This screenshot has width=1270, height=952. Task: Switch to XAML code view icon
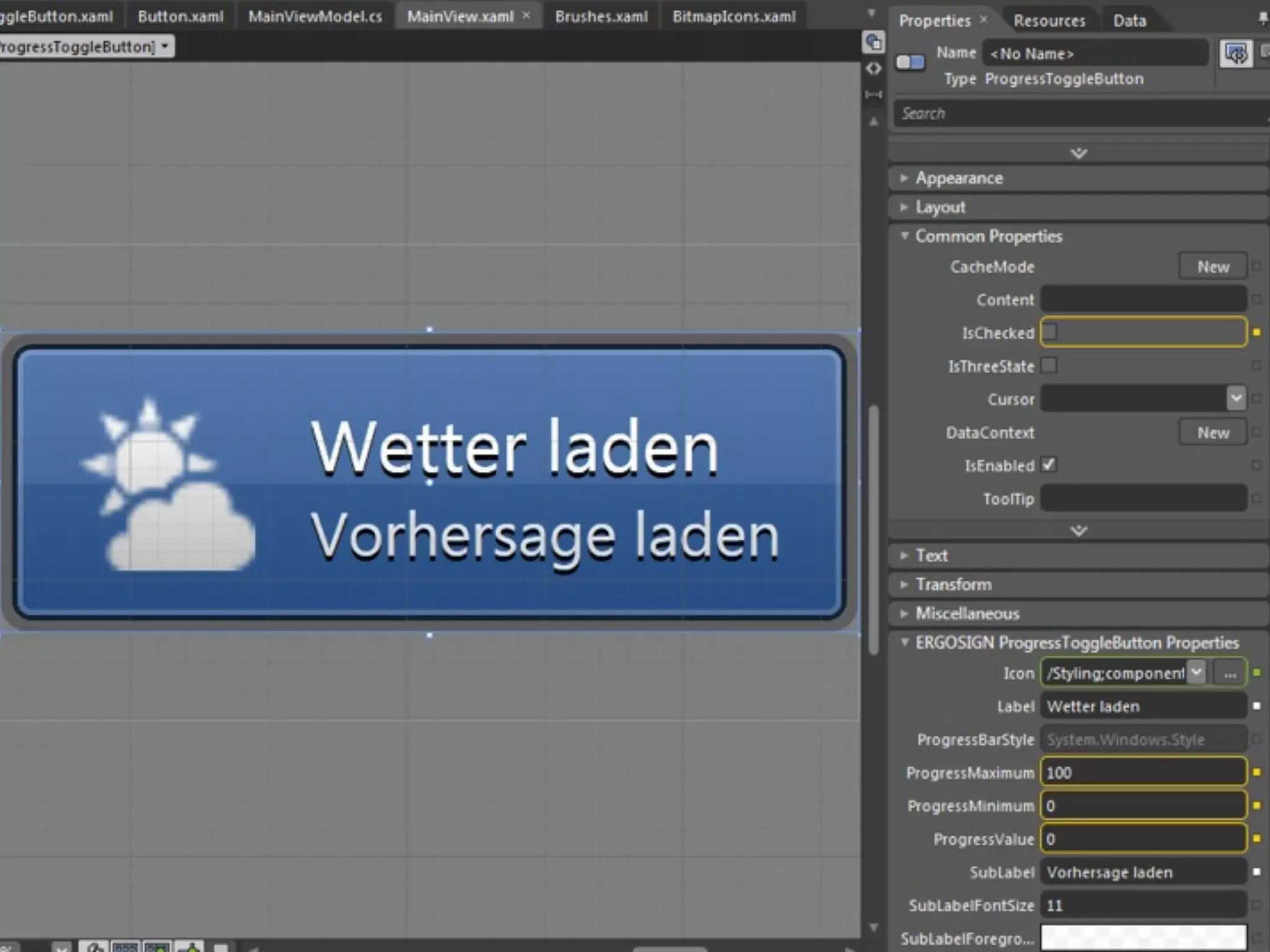tap(873, 68)
